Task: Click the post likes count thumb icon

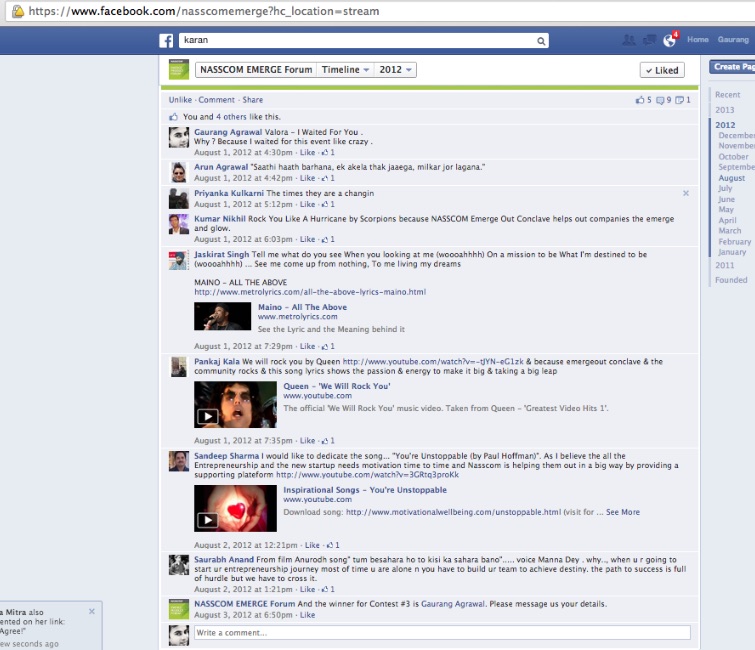Action: point(640,100)
